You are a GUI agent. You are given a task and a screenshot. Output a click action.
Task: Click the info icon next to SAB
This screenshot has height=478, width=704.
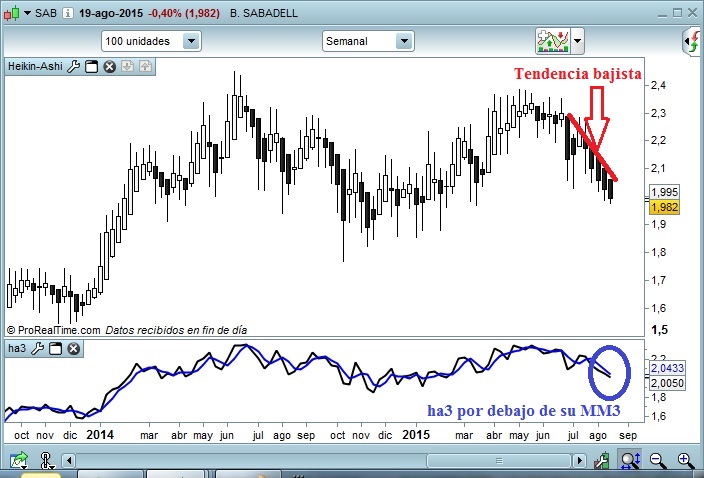pyautogui.click(x=68, y=13)
